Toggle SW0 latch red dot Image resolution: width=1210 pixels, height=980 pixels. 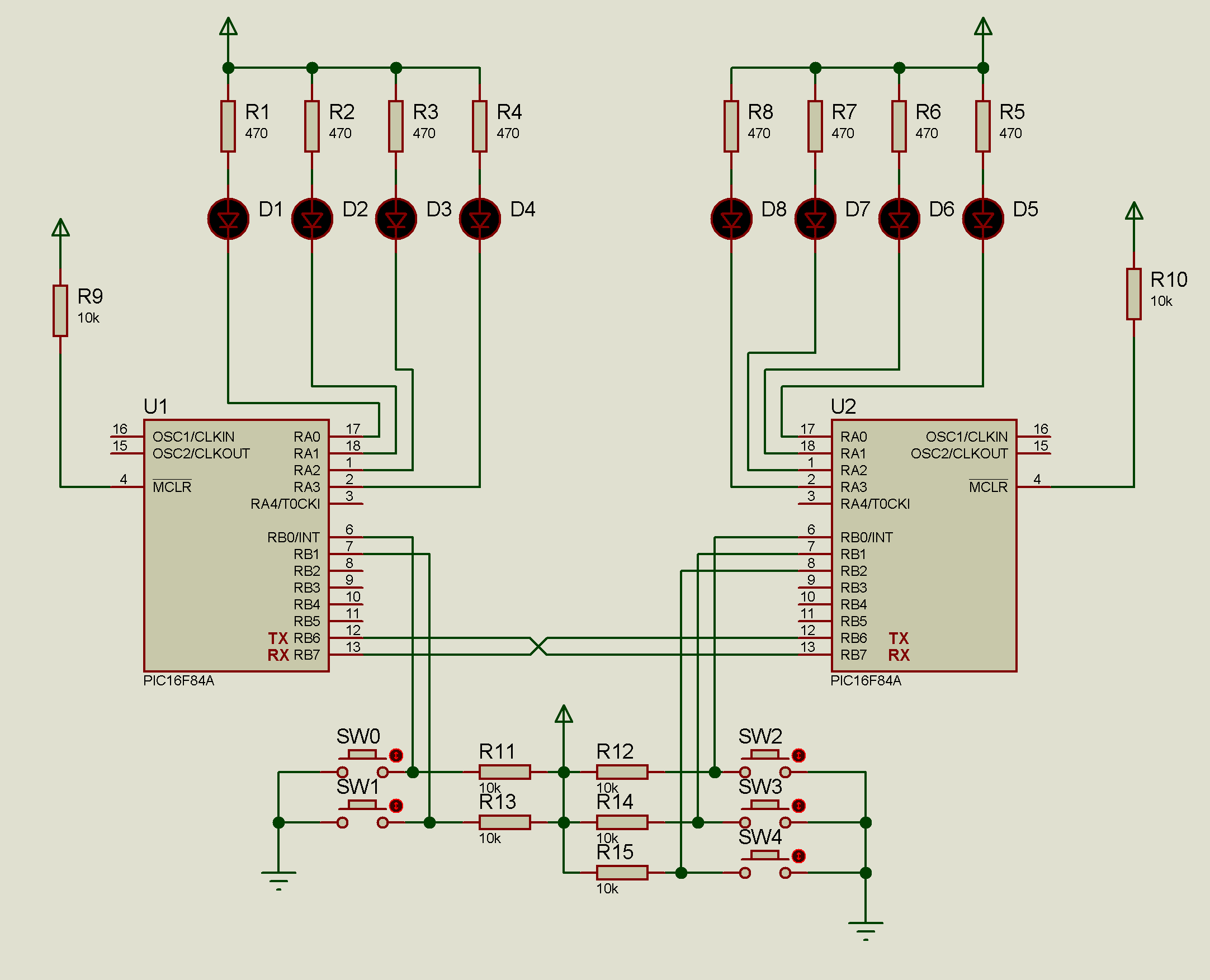click(396, 755)
